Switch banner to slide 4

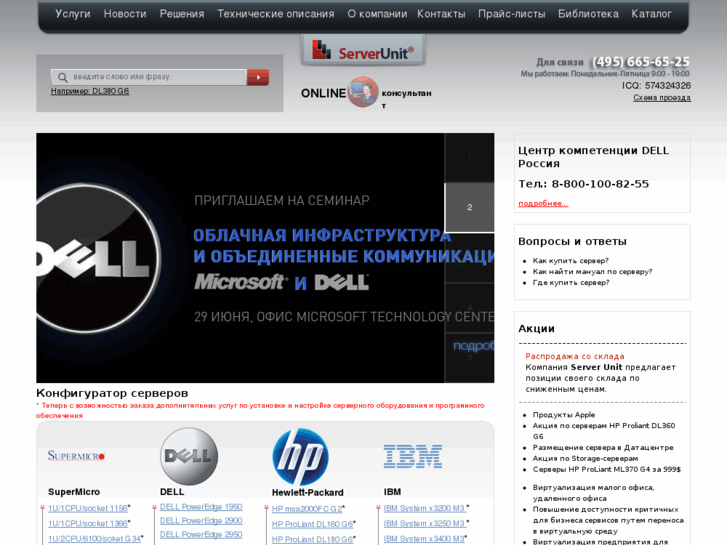pos(469,308)
